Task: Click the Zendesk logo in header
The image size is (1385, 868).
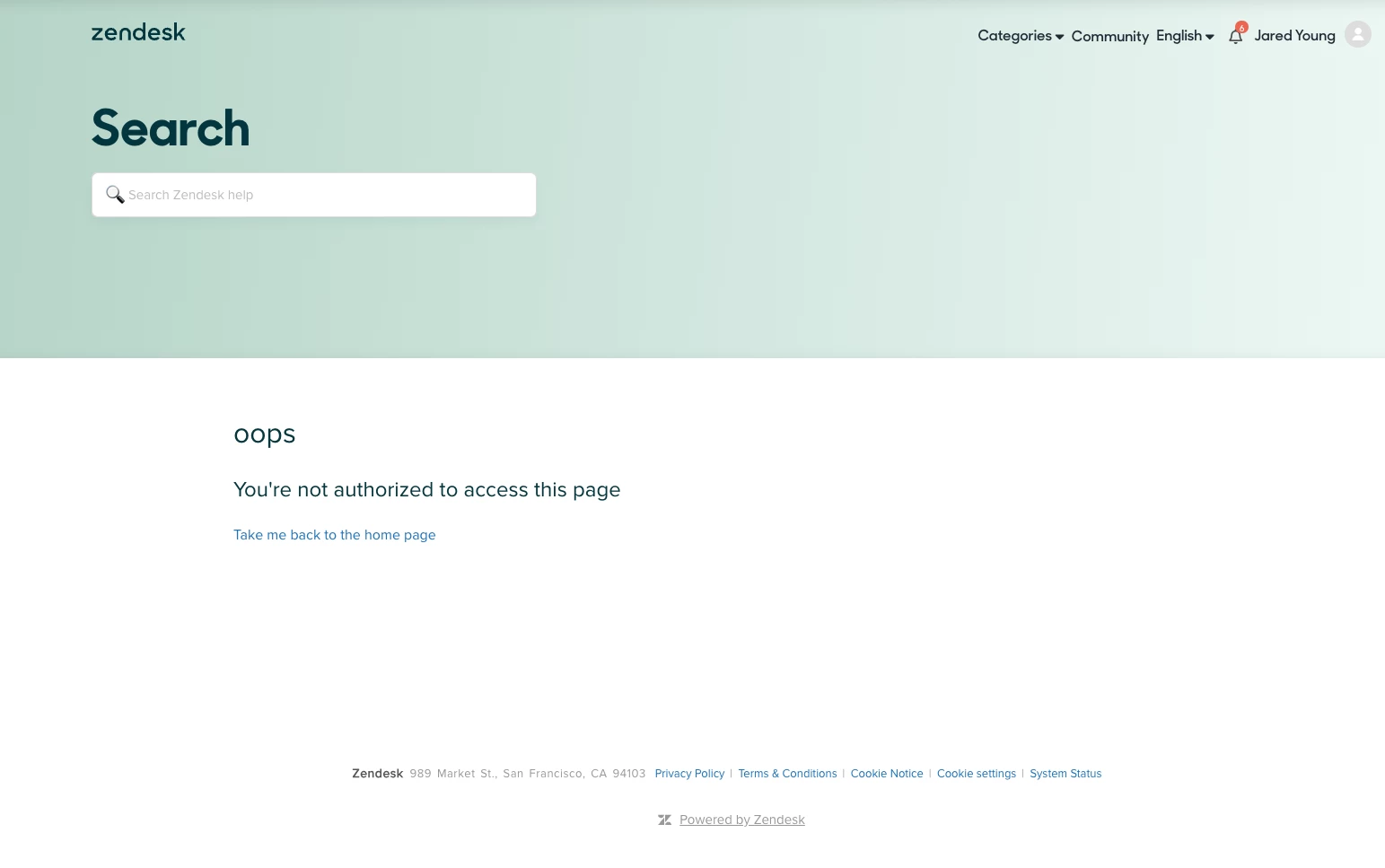Action: point(138,32)
